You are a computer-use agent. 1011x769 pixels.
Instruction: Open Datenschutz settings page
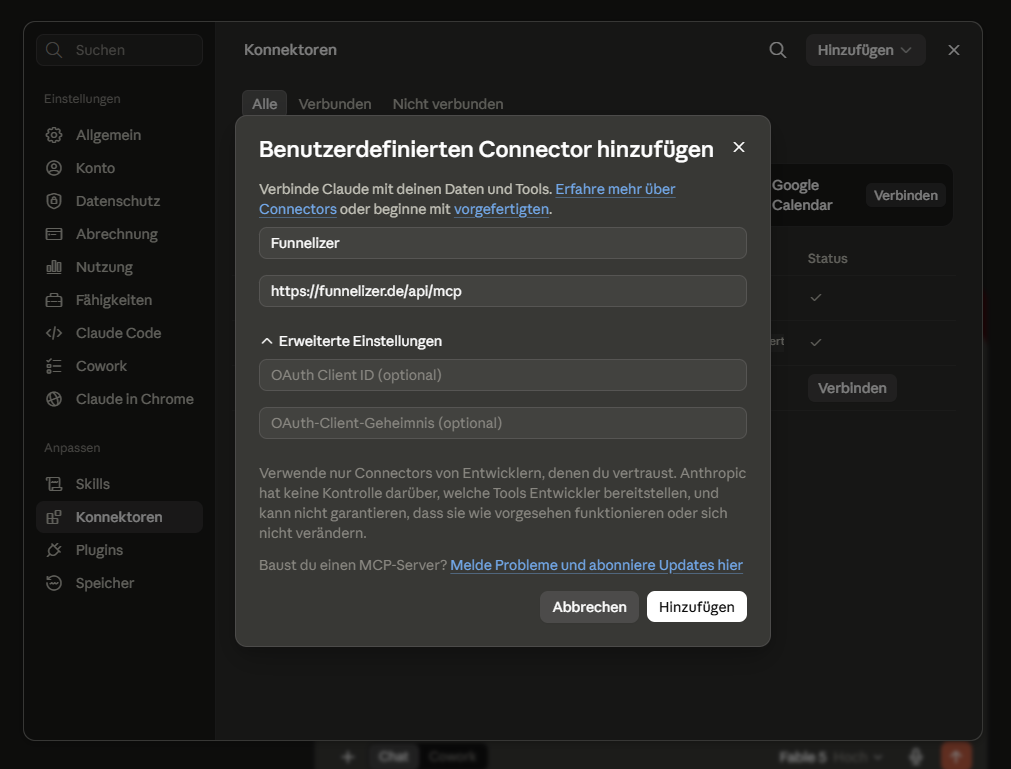click(120, 200)
